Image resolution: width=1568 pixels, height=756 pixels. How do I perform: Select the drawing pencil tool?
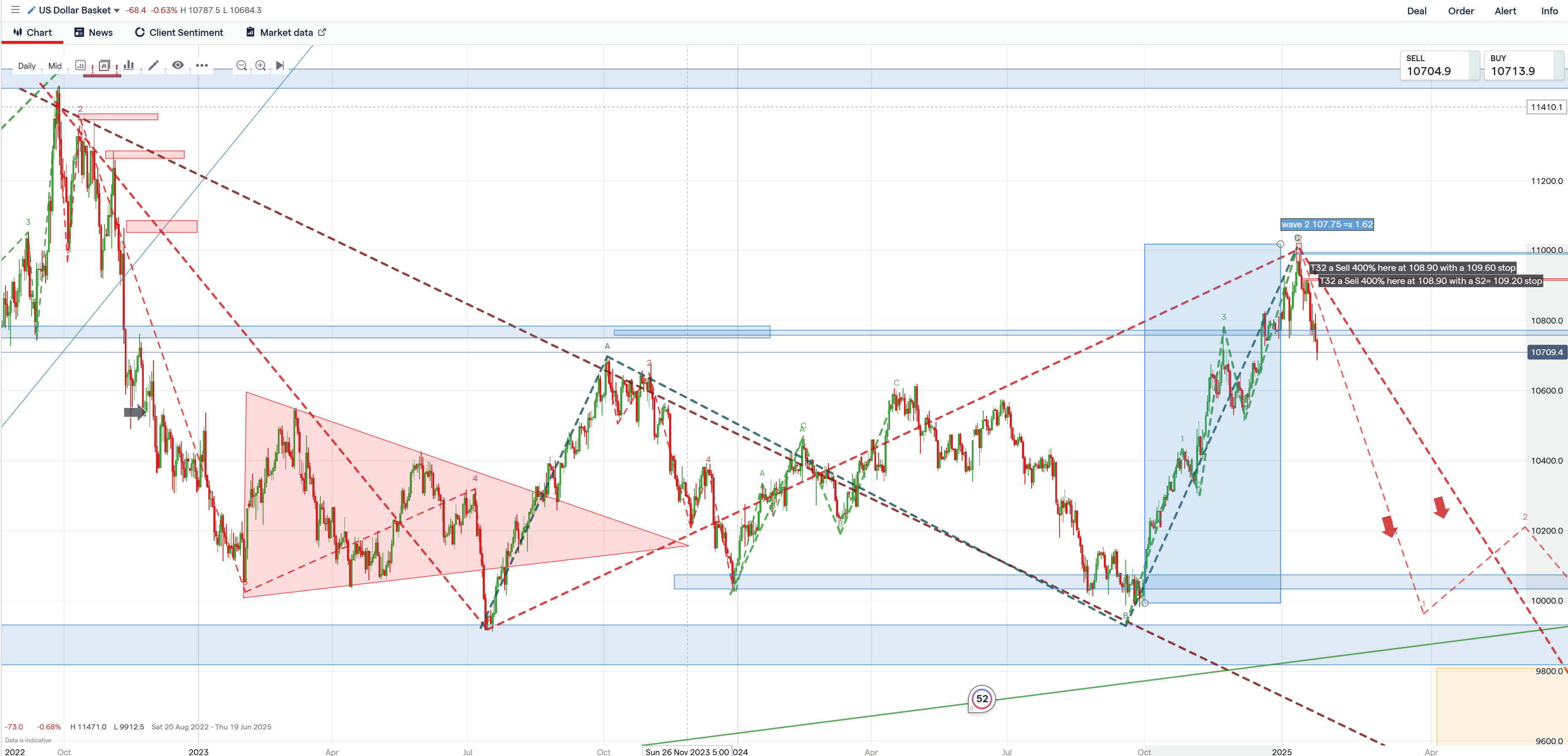pyautogui.click(x=153, y=65)
